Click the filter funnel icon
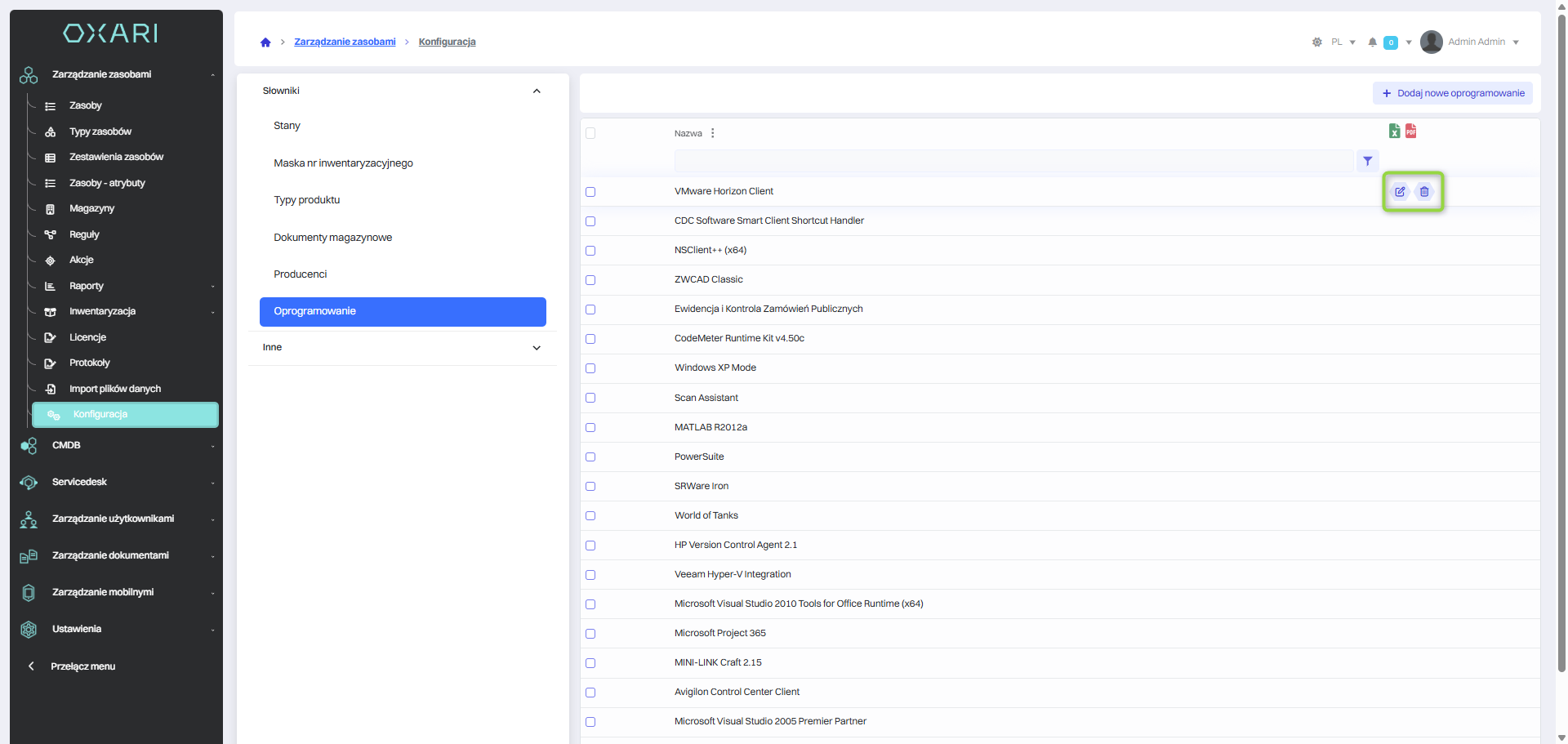 (1367, 161)
